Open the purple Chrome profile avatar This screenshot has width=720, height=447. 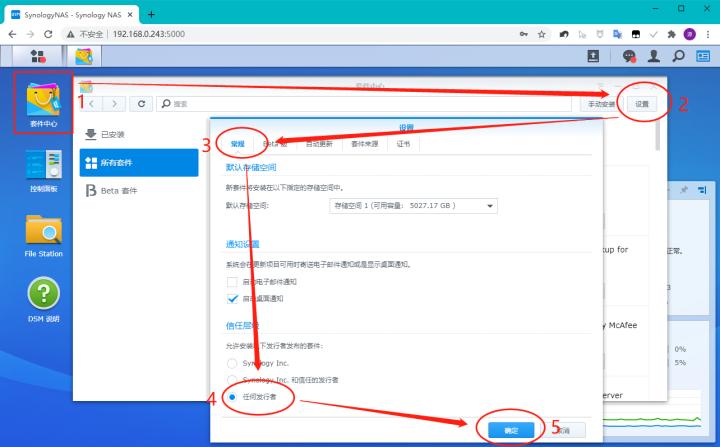(x=690, y=34)
